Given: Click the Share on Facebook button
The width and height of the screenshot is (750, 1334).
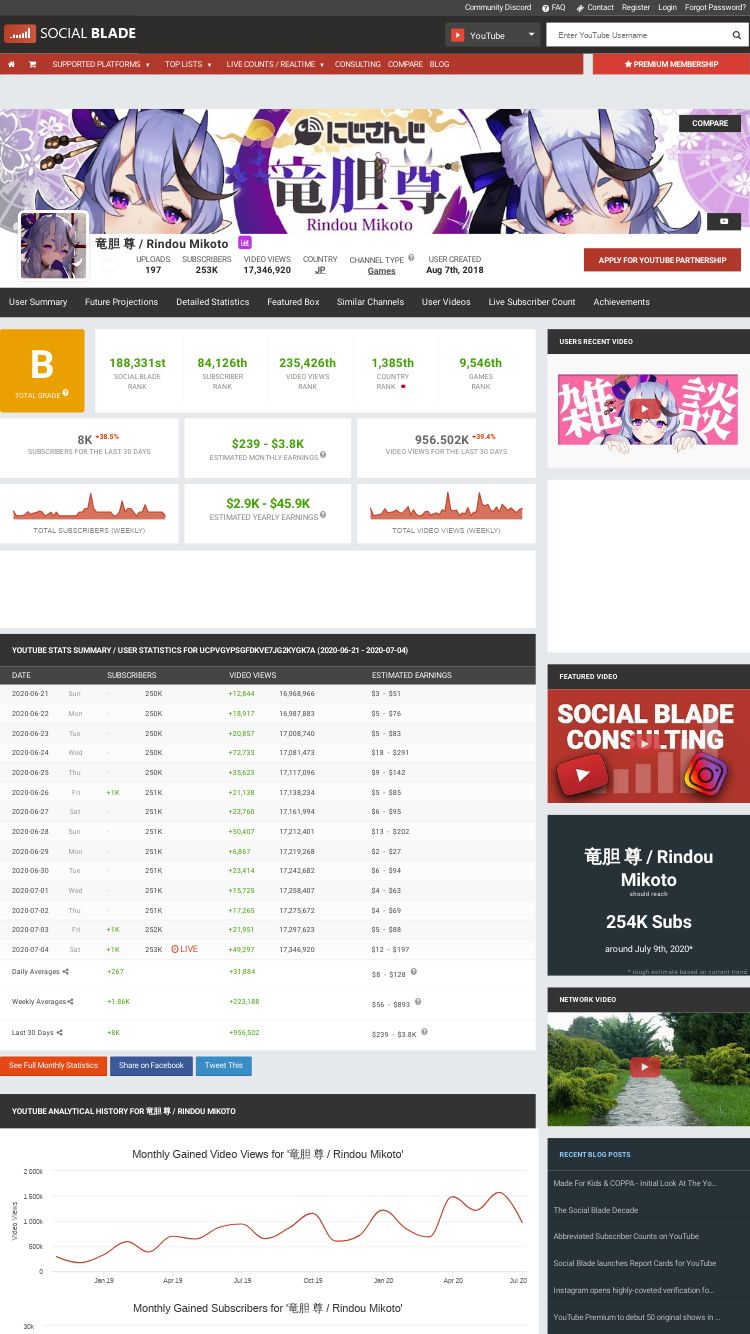Looking at the screenshot, I should click(x=151, y=1066).
